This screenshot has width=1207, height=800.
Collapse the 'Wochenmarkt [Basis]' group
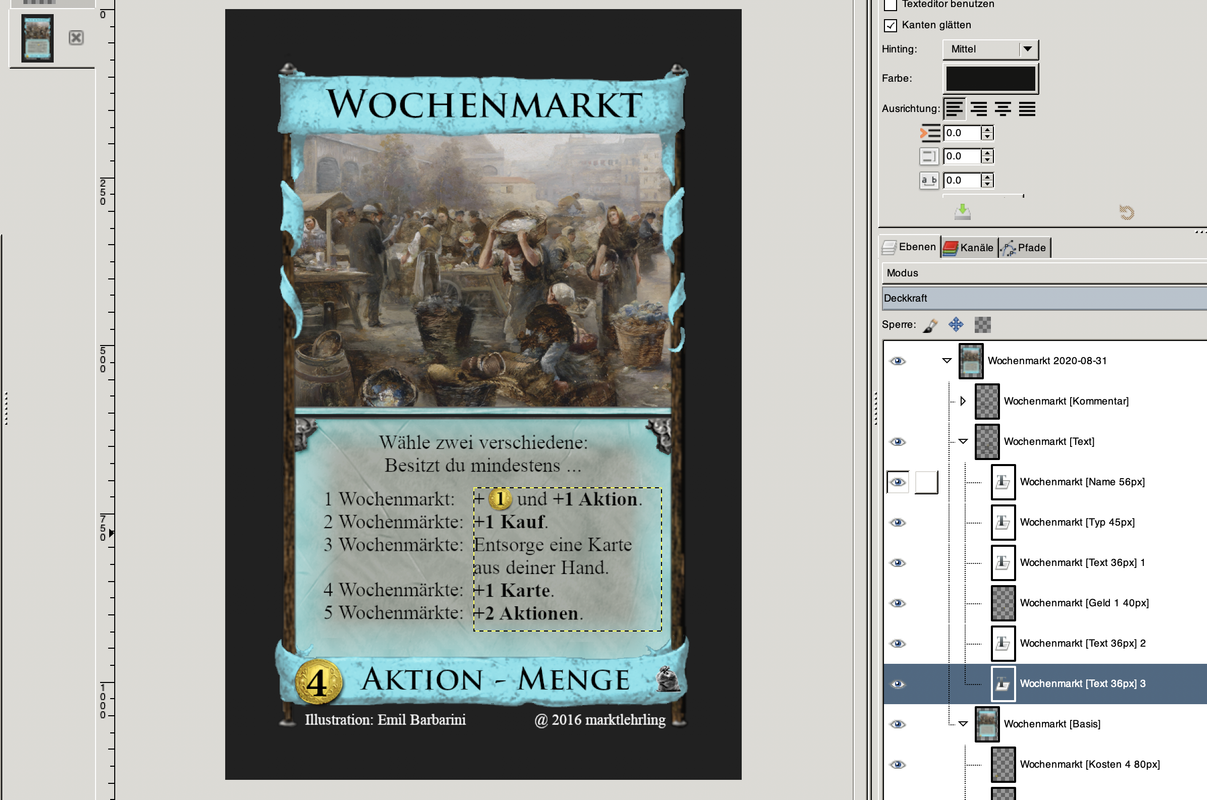coord(963,723)
